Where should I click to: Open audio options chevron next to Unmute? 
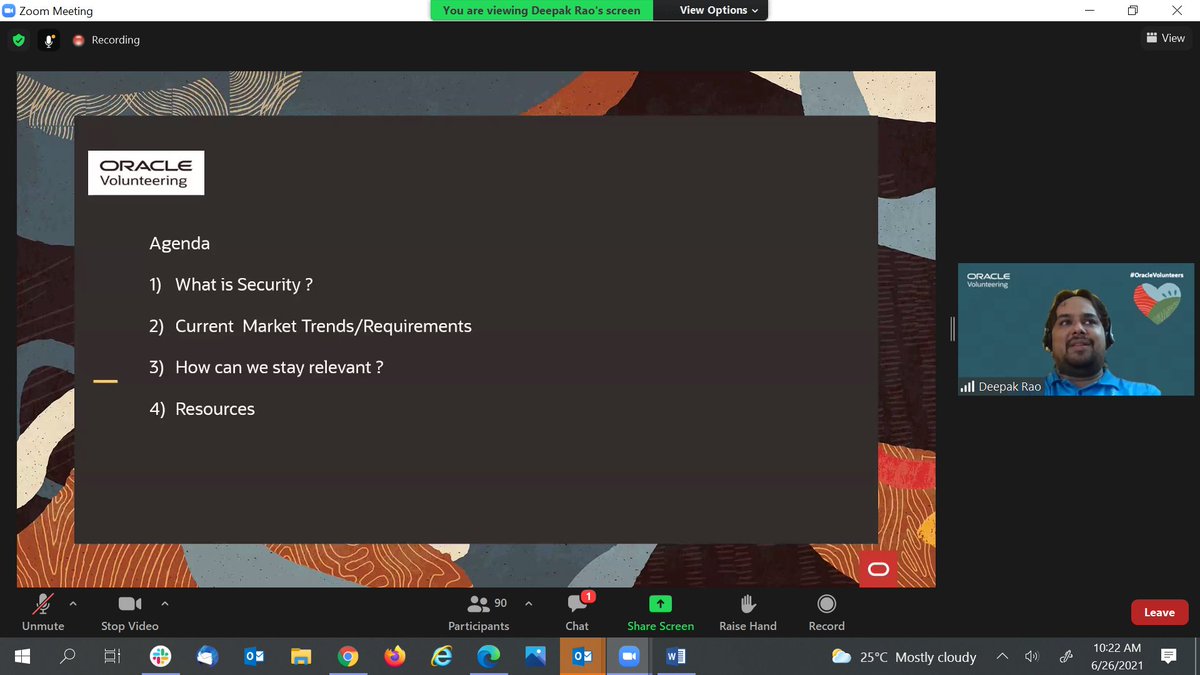click(72, 603)
